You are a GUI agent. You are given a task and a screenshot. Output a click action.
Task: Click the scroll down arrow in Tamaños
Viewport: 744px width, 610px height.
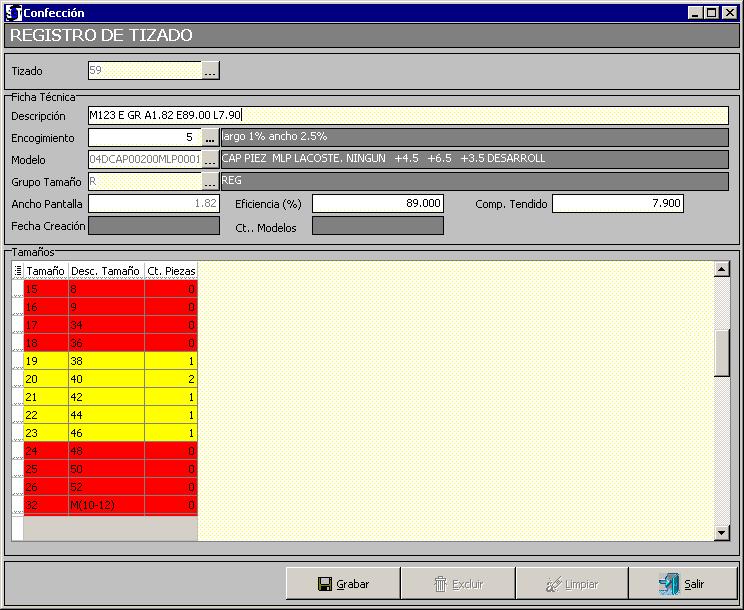[722, 533]
